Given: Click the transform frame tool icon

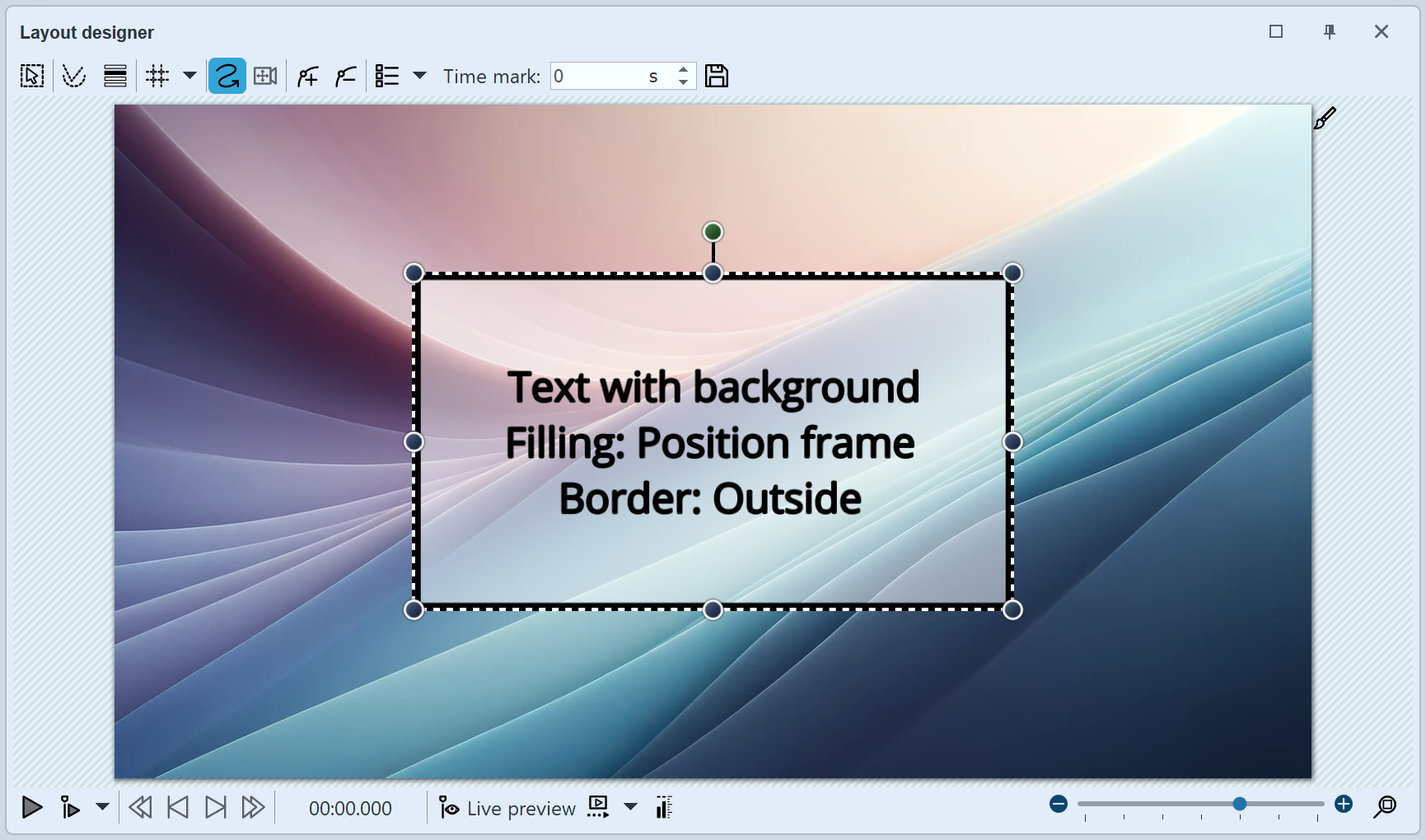Looking at the screenshot, I should [264, 75].
